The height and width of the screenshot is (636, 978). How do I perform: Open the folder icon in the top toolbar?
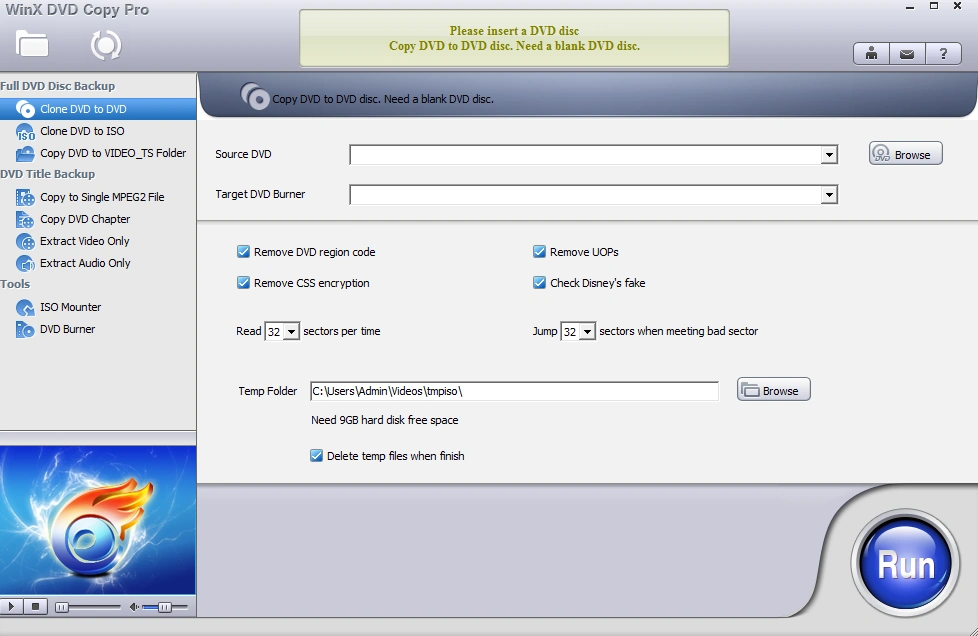pos(32,44)
